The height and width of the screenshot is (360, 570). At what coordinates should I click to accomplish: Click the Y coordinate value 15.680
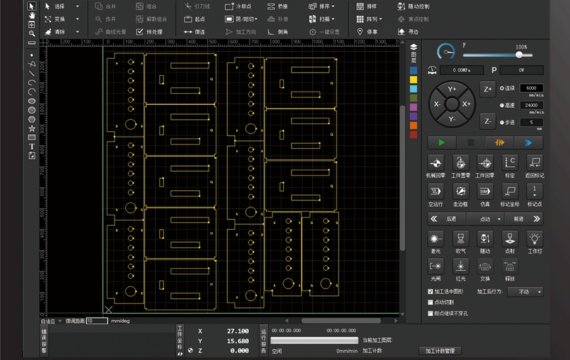(x=238, y=341)
